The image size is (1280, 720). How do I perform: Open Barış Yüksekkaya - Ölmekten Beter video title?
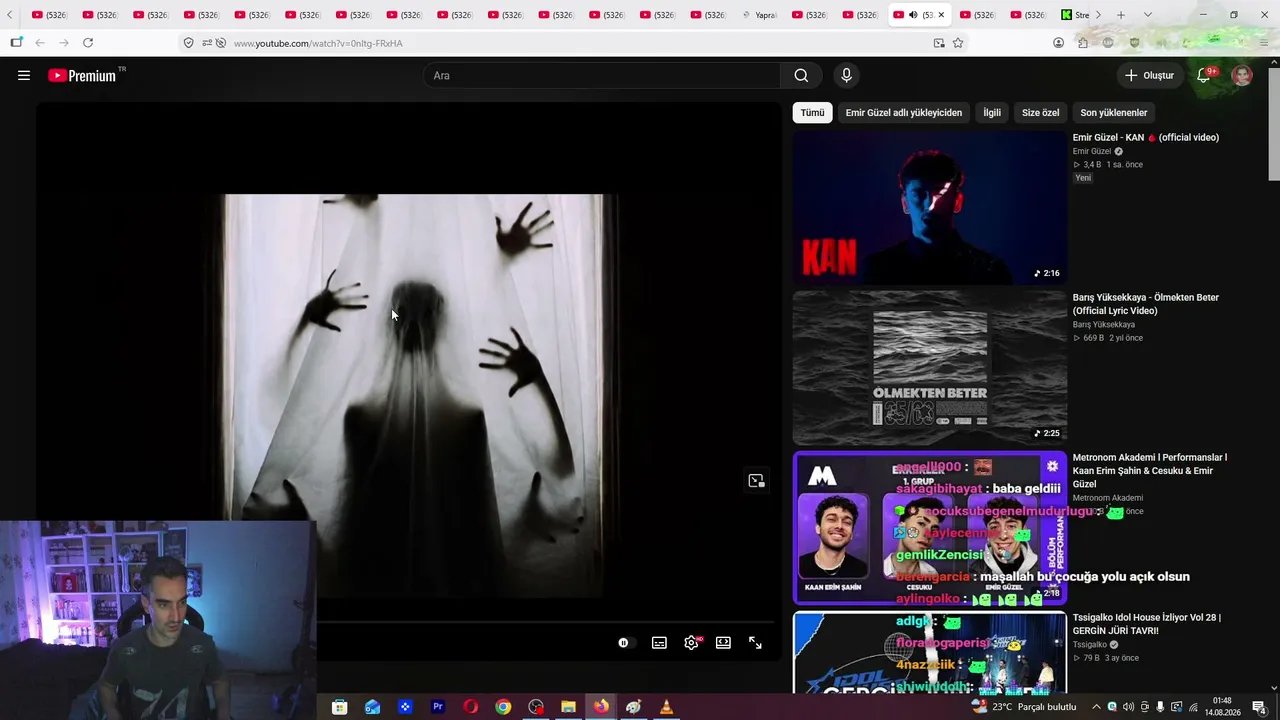click(1146, 304)
